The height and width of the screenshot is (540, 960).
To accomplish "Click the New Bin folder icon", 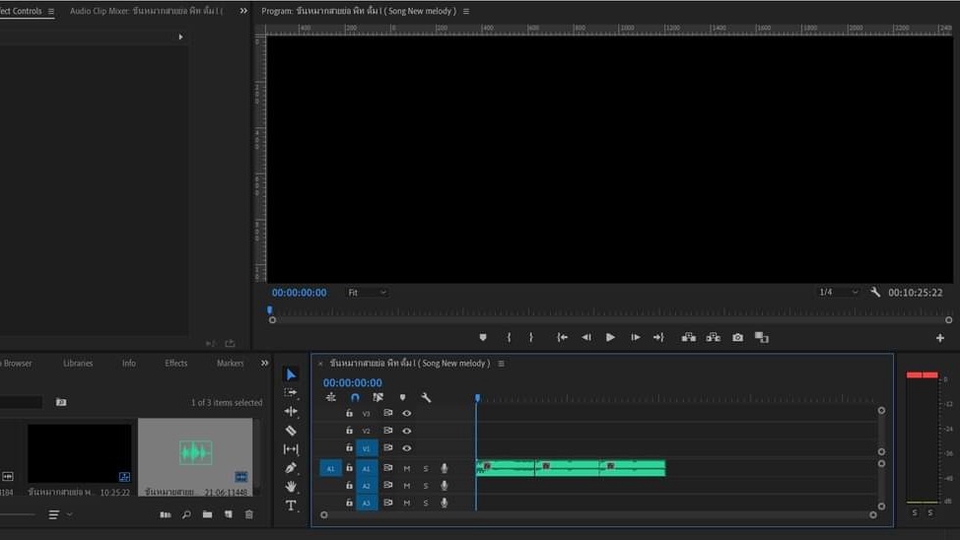I will point(207,515).
